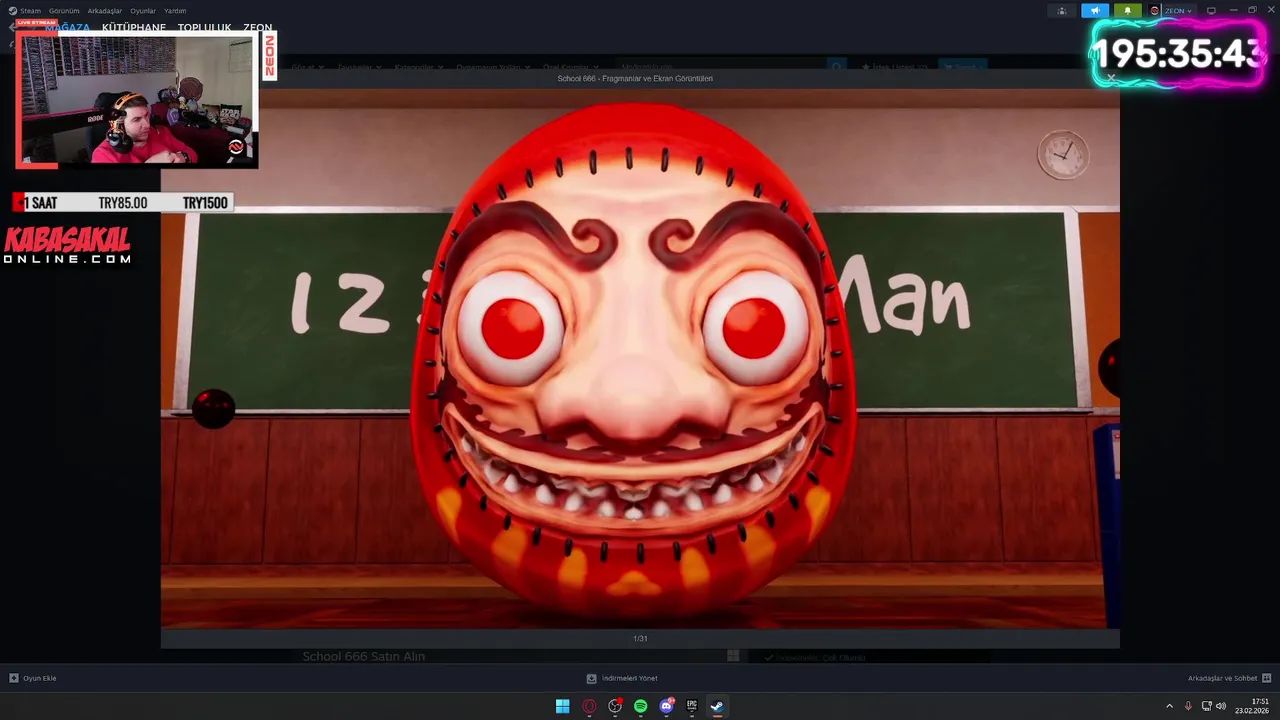Click the Windows icon beside the purchase heading
Viewport: 1280px width, 720px height.
click(x=733, y=656)
